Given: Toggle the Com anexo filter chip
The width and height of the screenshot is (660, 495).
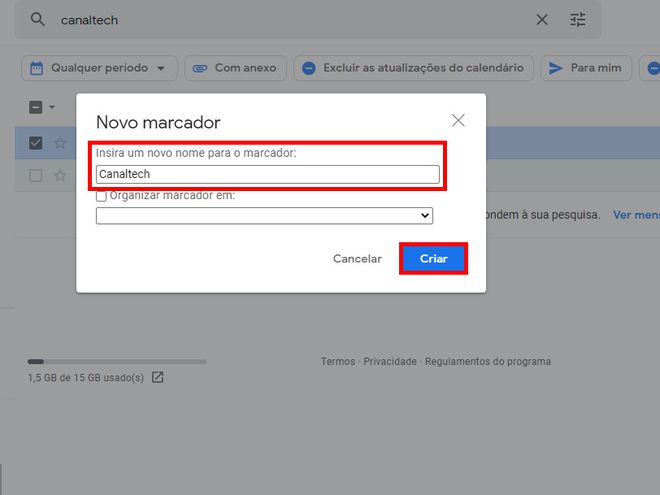Looking at the screenshot, I should point(235,68).
